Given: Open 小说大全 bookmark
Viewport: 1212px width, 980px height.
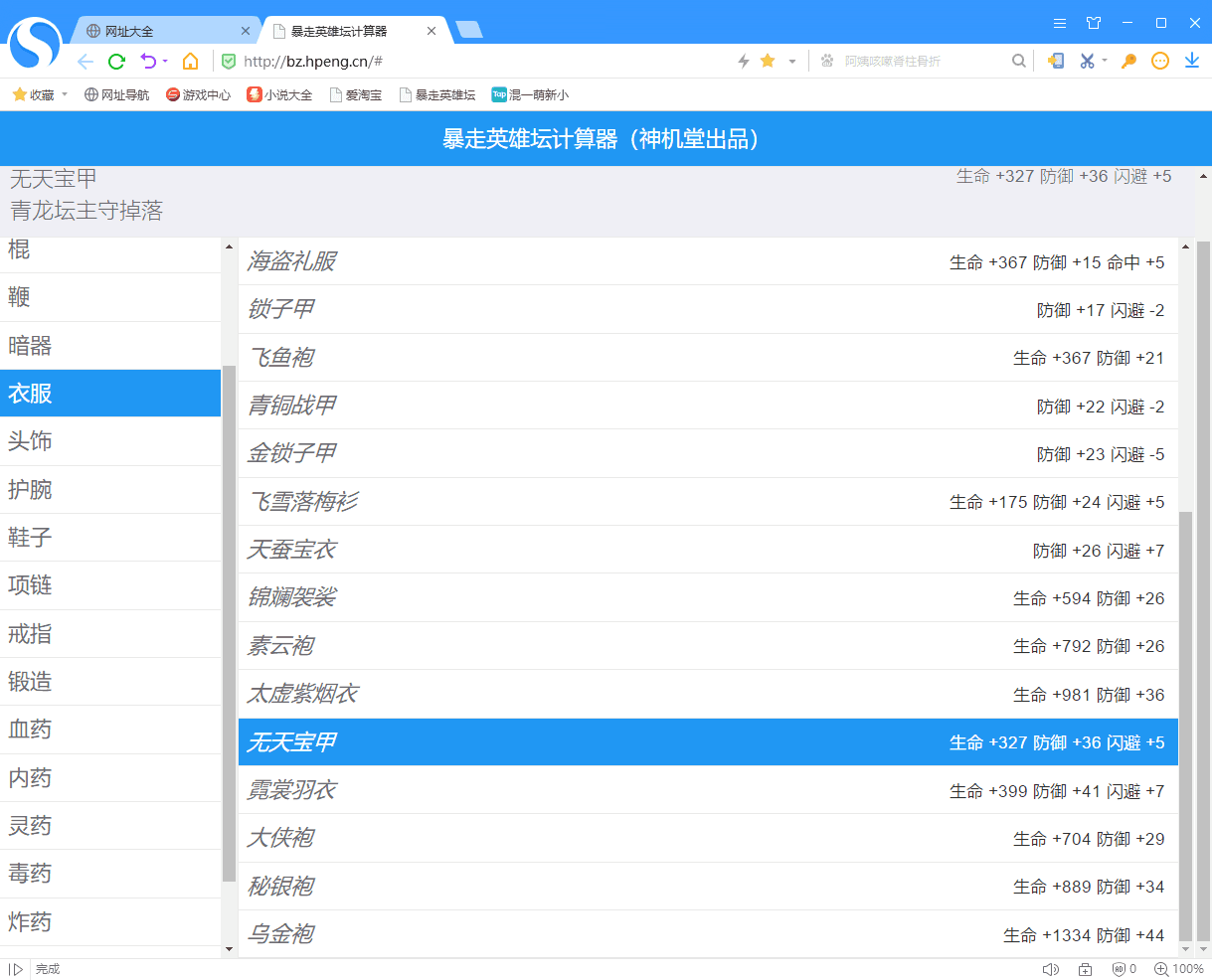Looking at the screenshot, I should [x=279, y=94].
